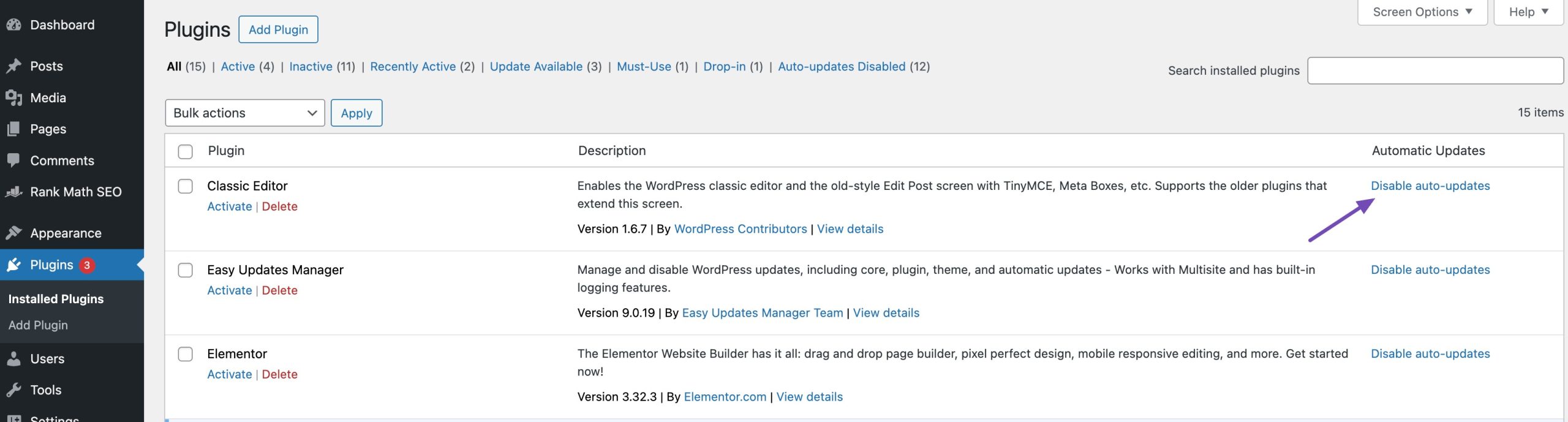The width and height of the screenshot is (1568, 422).
Task: Disable auto-updates for Classic Editor
Action: coord(1430,186)
